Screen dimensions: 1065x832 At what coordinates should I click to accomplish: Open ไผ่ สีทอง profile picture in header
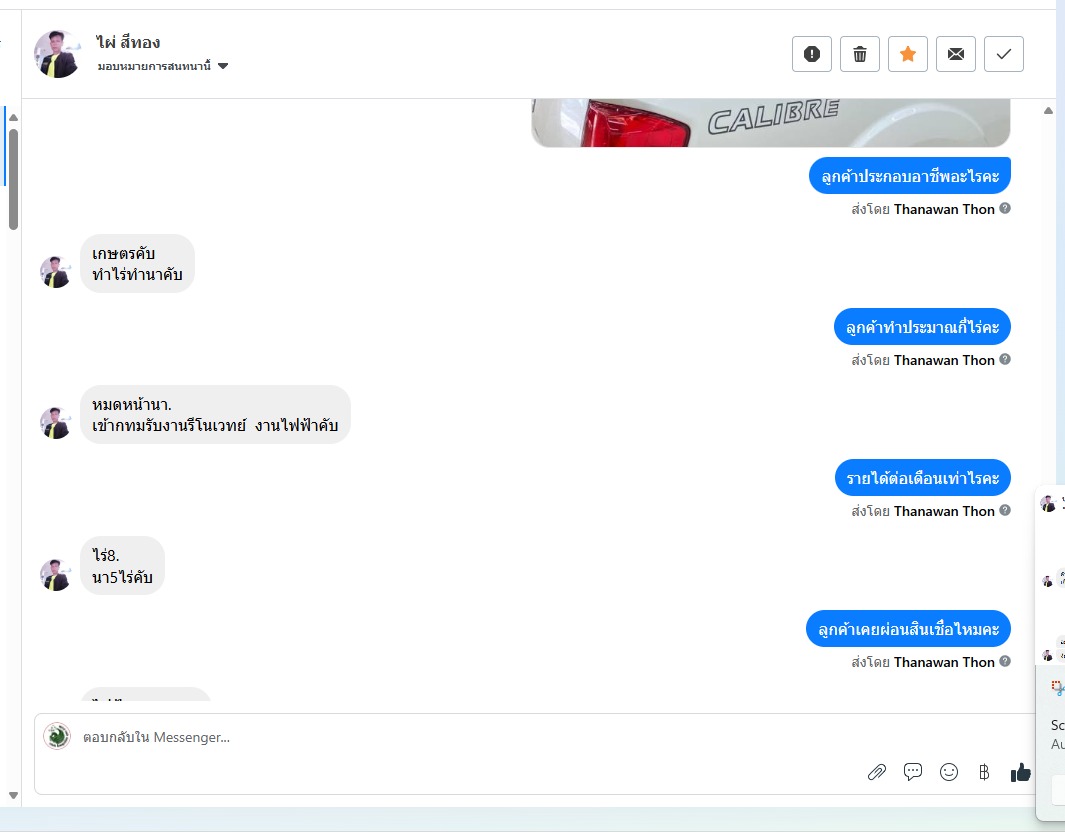click(x=57, y=54)
